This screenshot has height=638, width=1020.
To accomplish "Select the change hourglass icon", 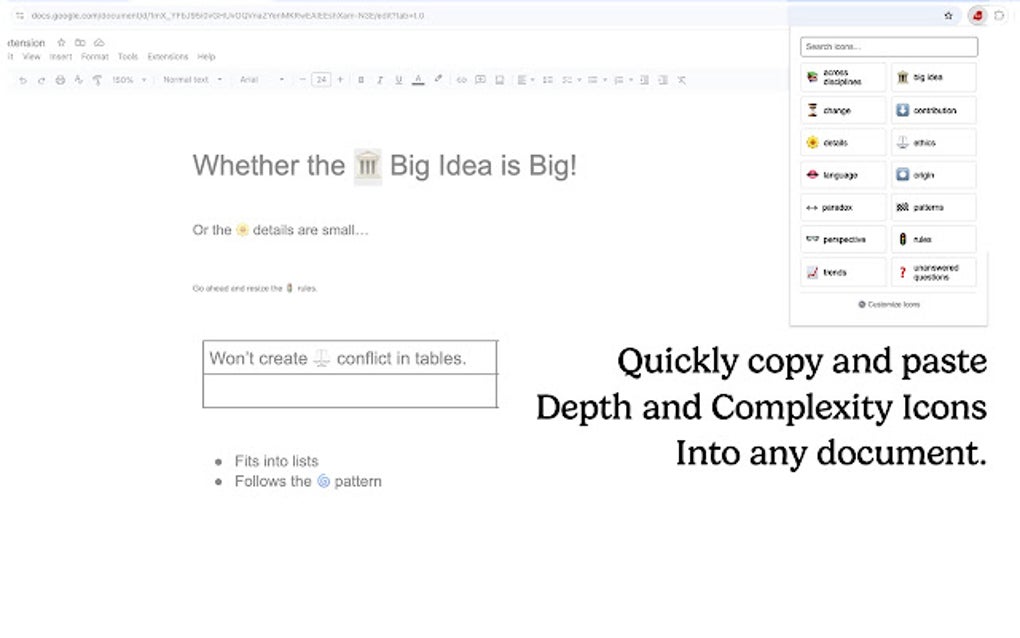I will (x=841, y=110).
